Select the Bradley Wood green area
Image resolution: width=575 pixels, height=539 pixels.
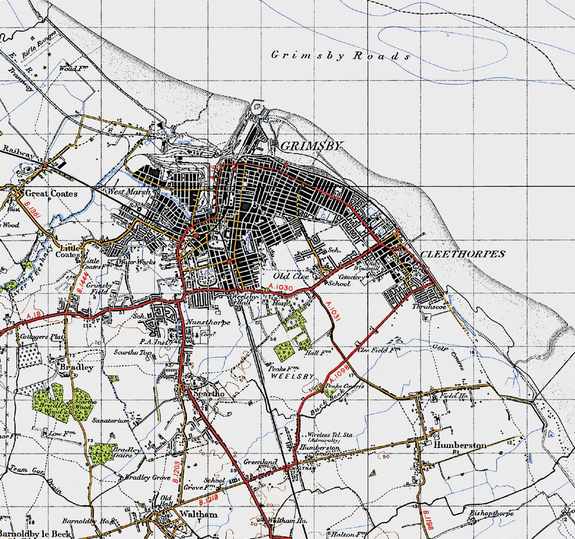[x=63, y=402]
